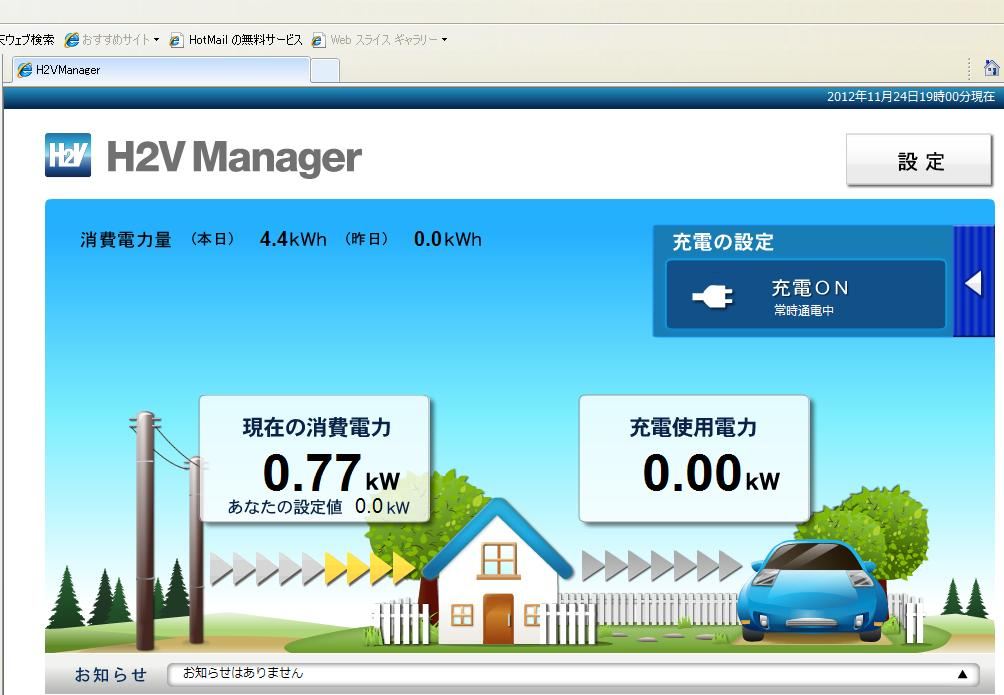Click the お知らせはありません notice field

[572, 674]
